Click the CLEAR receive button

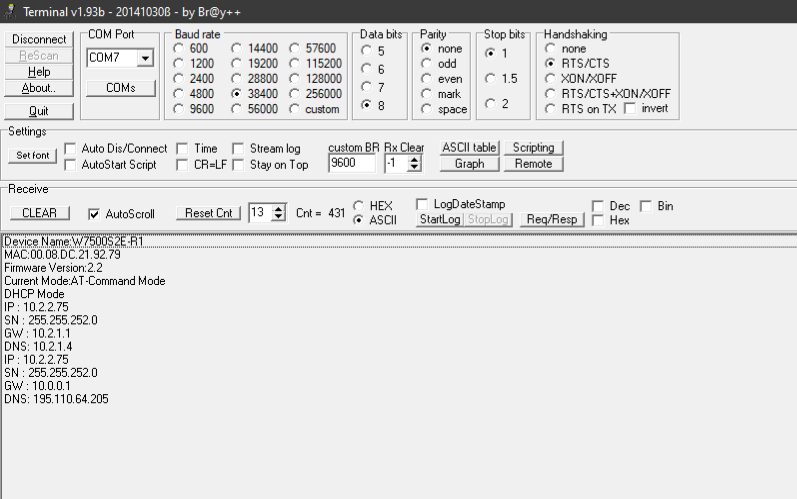point(39,213)
